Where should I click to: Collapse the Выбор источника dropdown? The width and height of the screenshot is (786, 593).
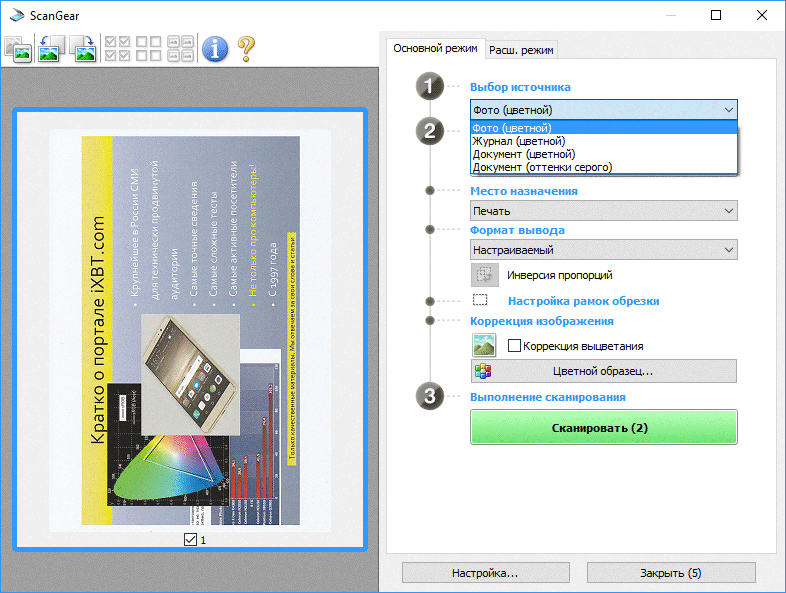point(604,110)
